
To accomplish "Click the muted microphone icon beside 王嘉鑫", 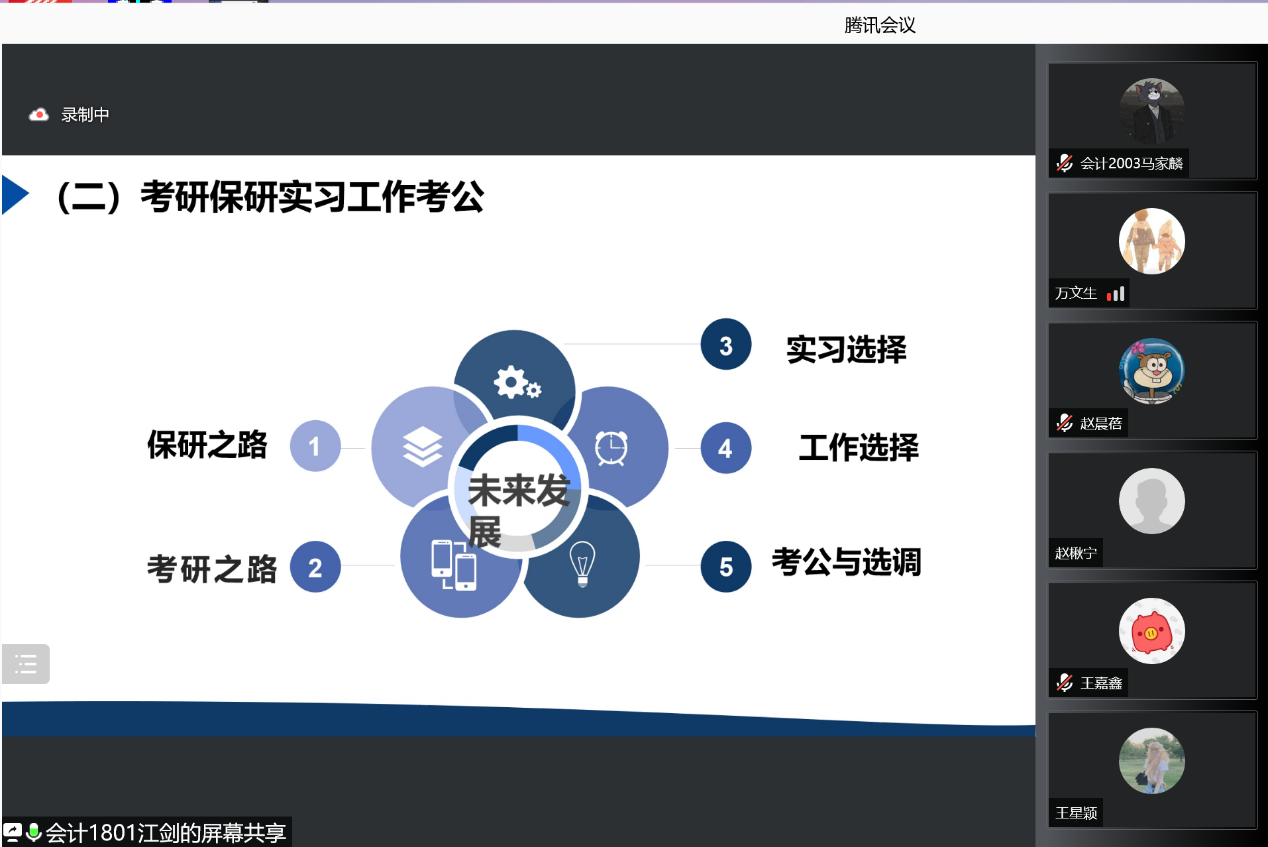I will (x=1065, y=683).
